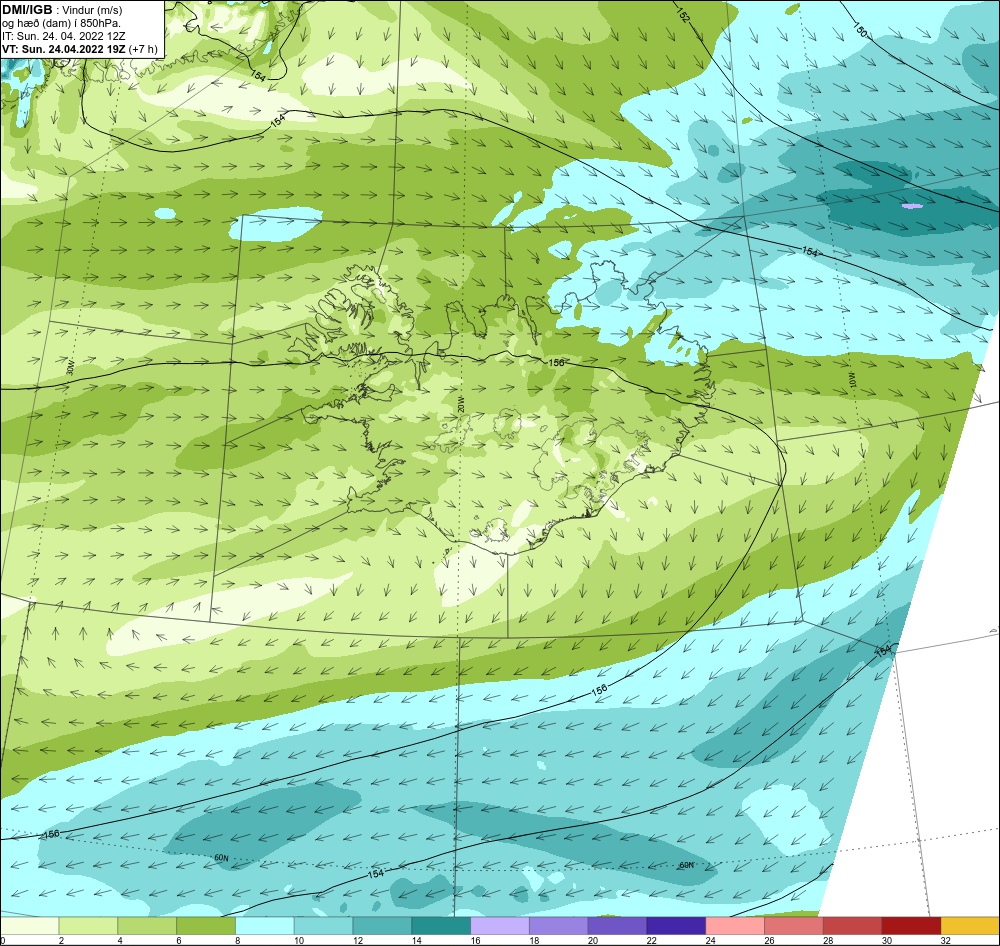The width and height of the screenshot is (1000, 946).
Task: Click the small lavender wind-maximum patch northeast
Action: click(x=913, y=206)
